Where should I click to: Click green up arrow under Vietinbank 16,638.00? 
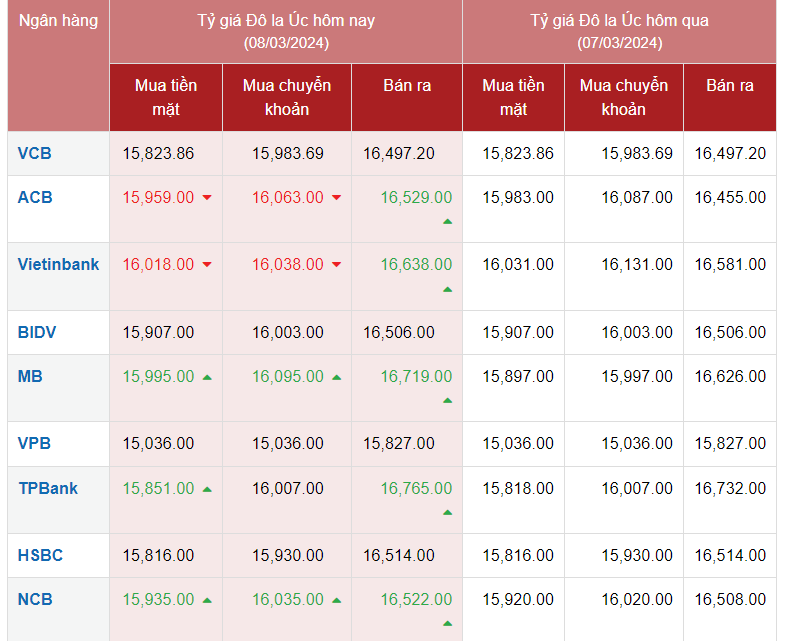click(x=447, y=289)
